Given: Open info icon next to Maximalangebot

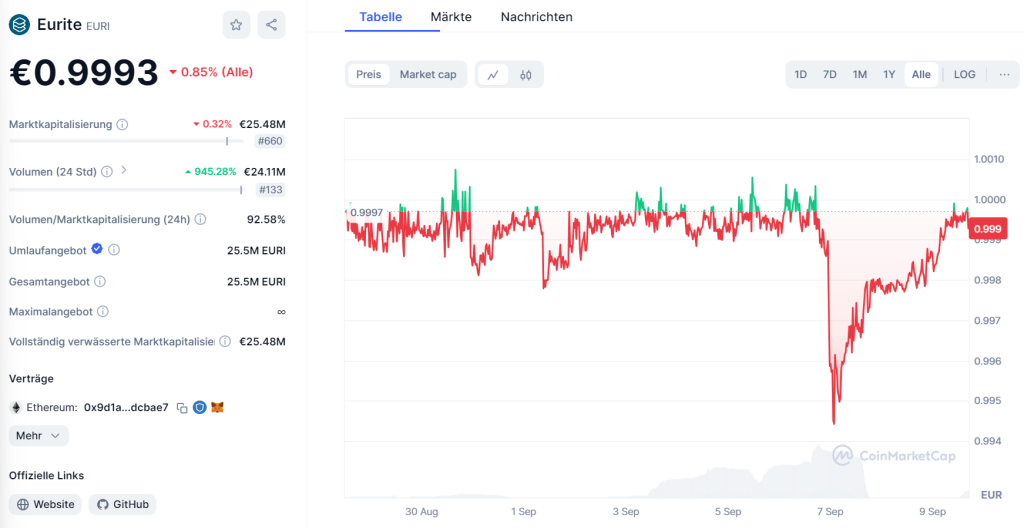Looking at the screenshot, I should (103, 312).
